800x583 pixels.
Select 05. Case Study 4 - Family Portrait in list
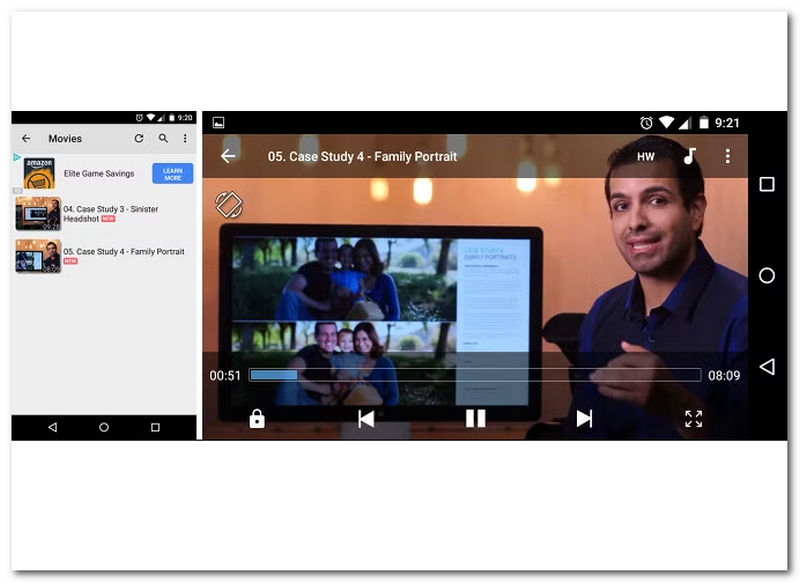(x=123, y=252)
